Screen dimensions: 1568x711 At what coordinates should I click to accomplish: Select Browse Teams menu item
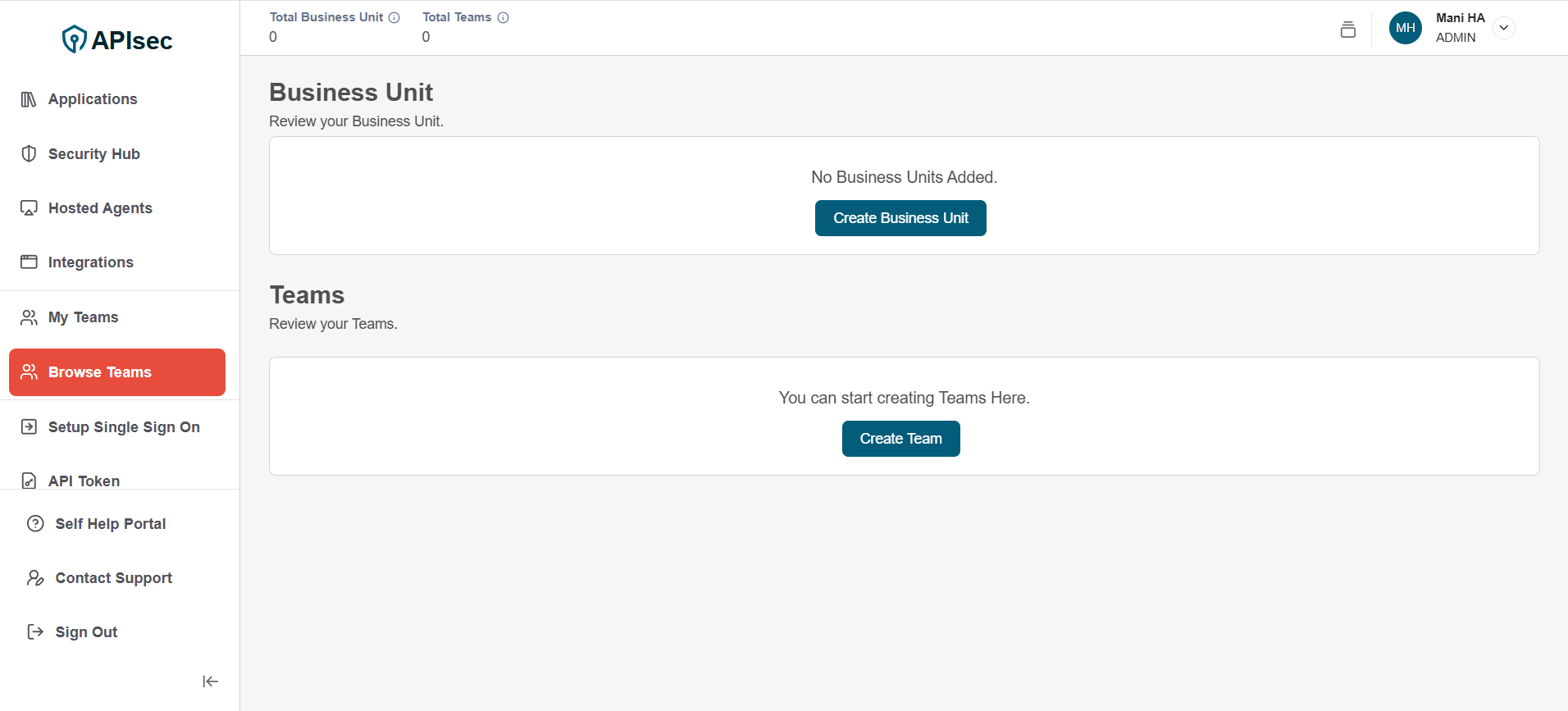117,372
